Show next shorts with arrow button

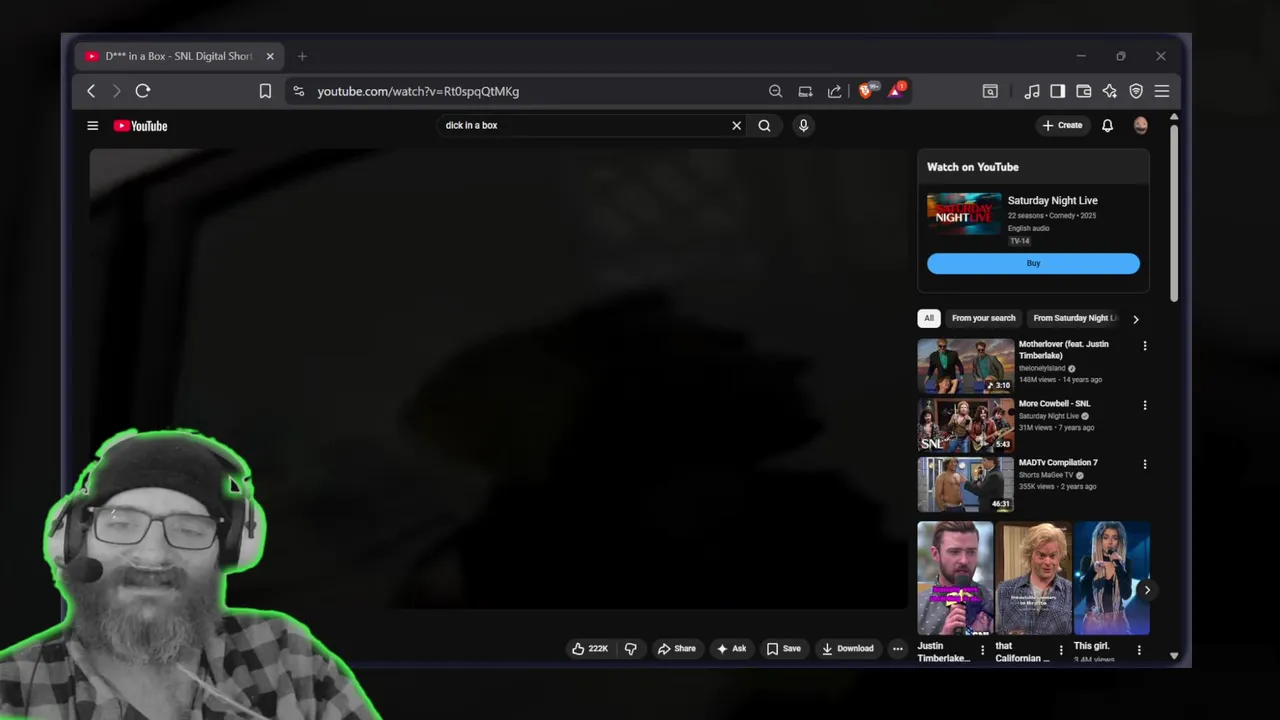point(1147,590)
